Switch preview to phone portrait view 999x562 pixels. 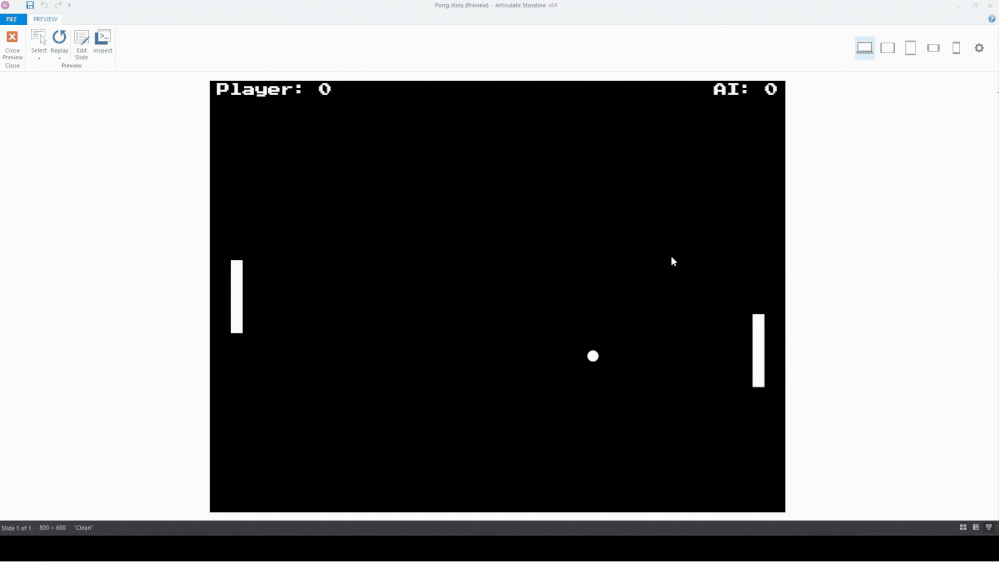[x=956, y=48]
